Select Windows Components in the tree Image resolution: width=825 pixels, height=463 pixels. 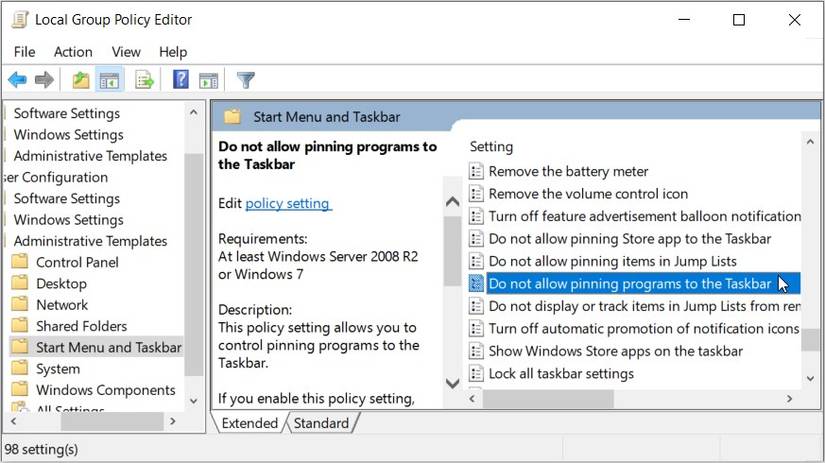coord(105,390)
